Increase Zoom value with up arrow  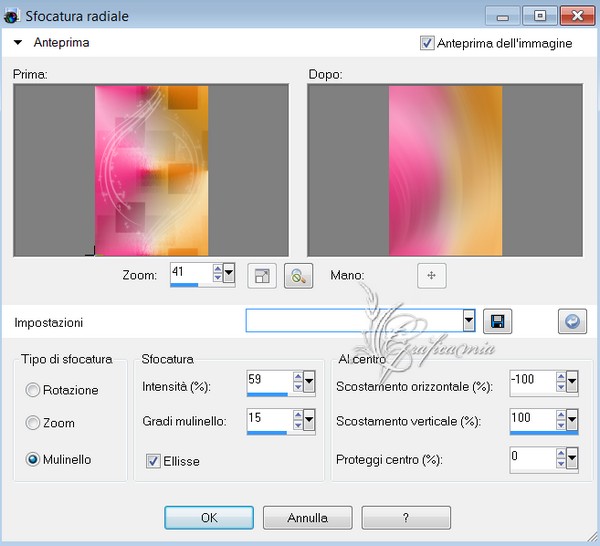(217, 269)
